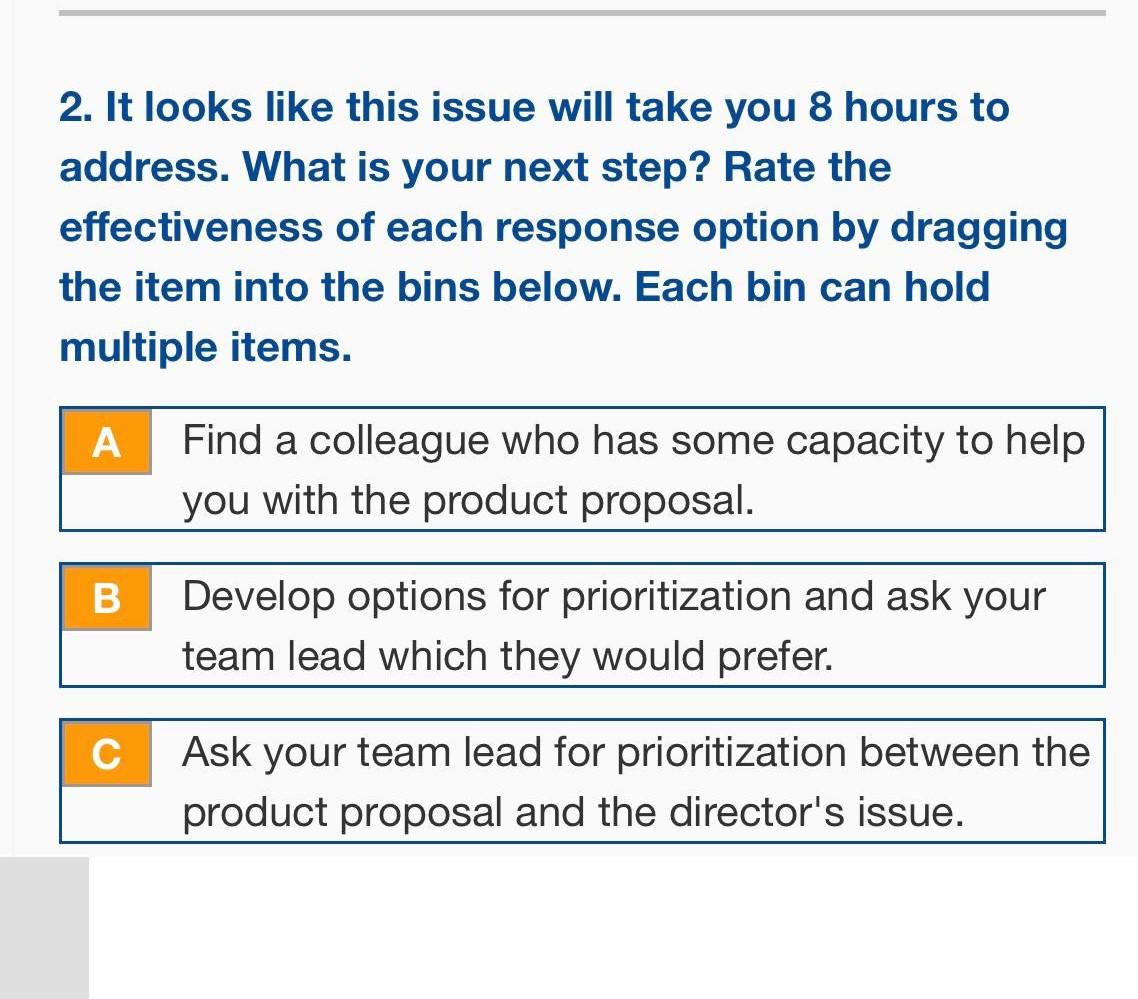The height and width of the screenshot is (999, 1138).
Task: Click the border of response card B
Action: pos(580,563)
